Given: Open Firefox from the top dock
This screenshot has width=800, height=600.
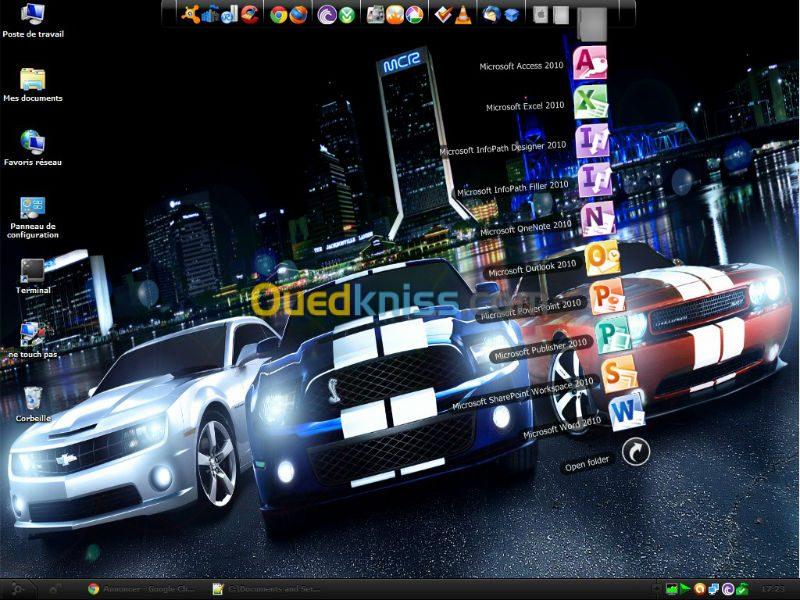Looking at the screenshot, I should [x=298, y=15].
